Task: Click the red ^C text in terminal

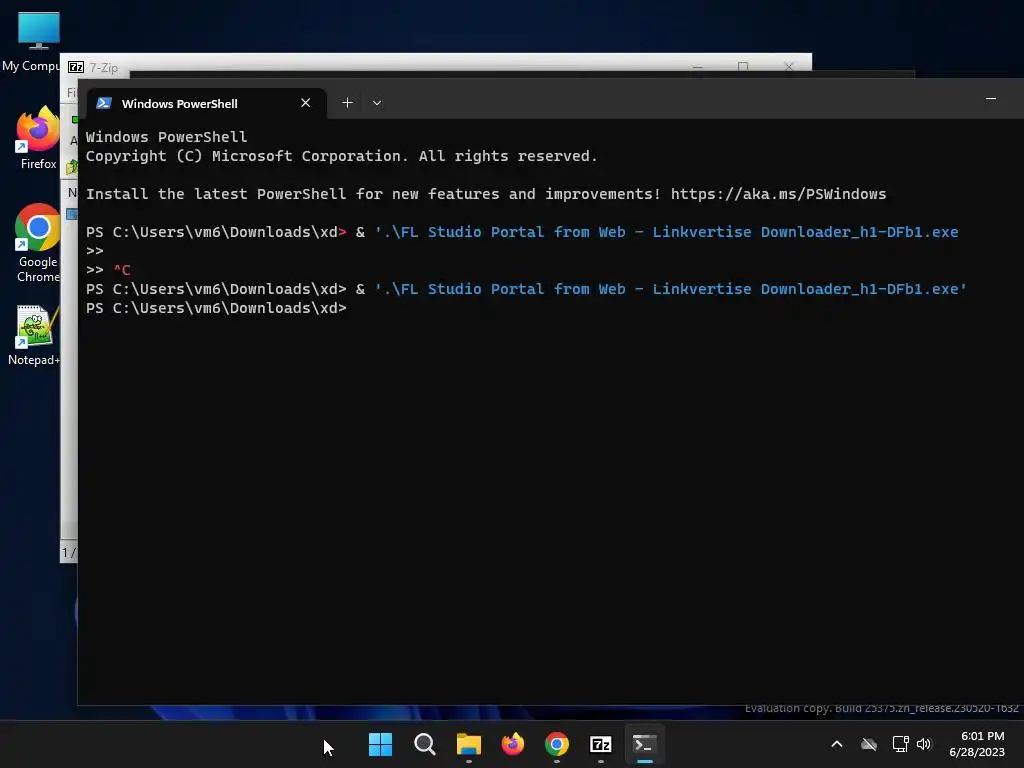Action: 122,270
